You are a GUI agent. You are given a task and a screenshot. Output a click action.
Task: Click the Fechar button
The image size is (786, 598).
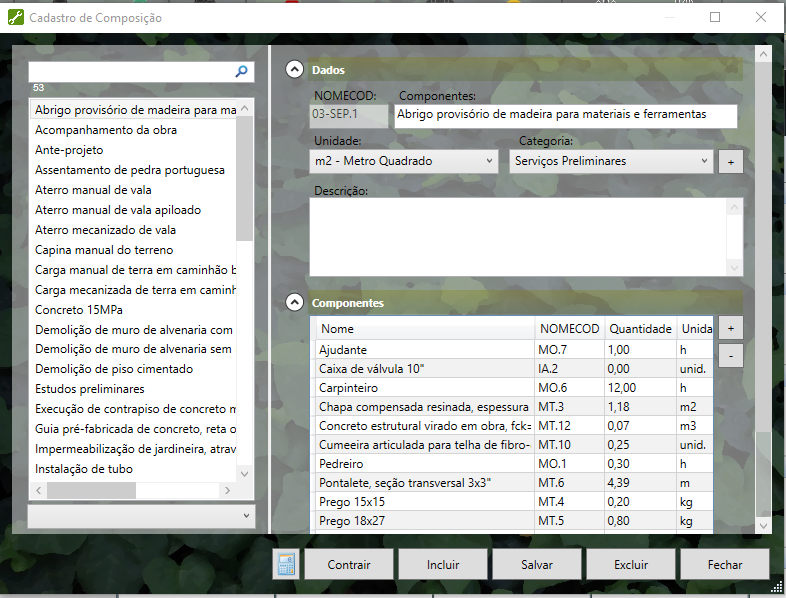click(x=725, y=565)
